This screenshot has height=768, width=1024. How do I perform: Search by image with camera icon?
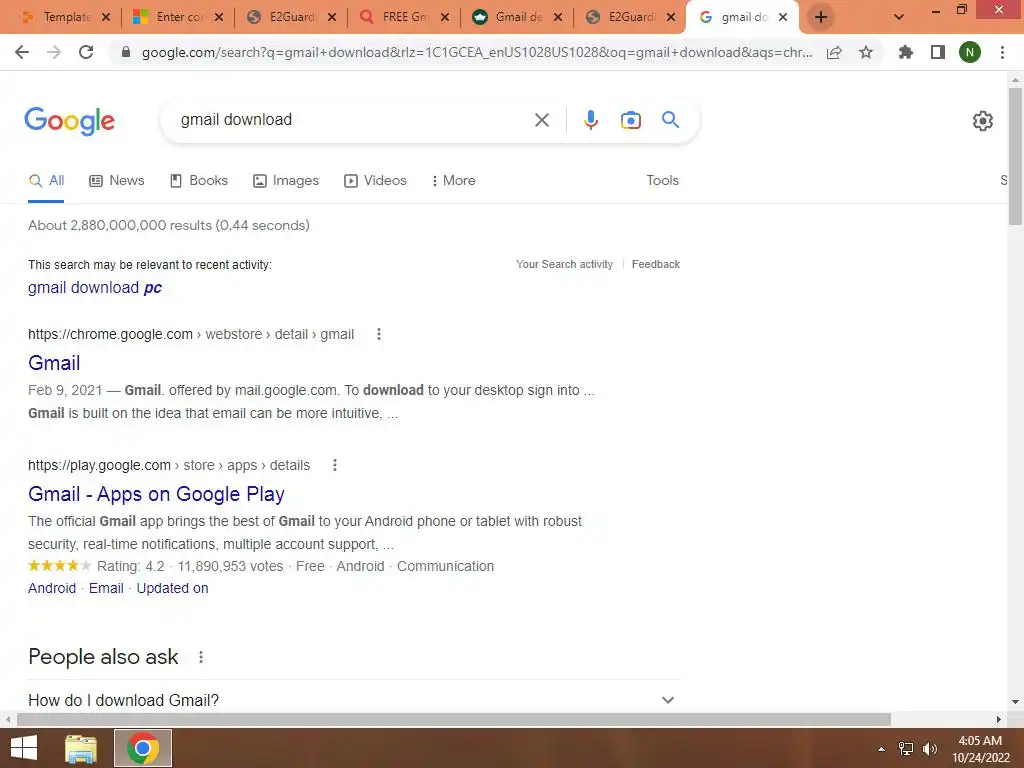coord(631,120)
